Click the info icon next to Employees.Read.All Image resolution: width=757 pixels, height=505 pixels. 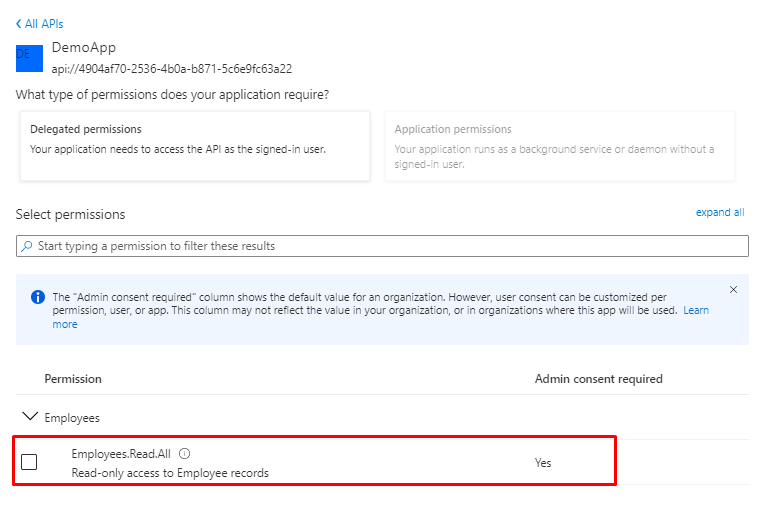tap(184, 454)
